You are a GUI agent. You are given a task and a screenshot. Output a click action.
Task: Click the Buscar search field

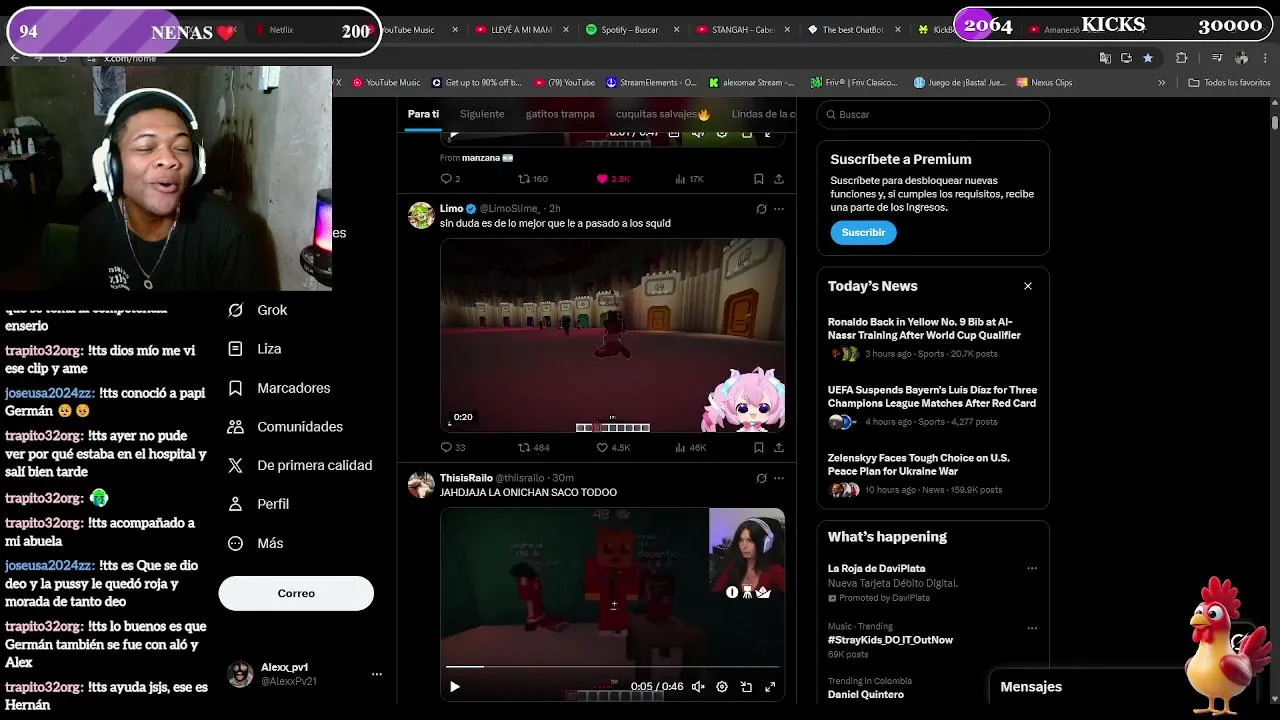(933, 114)
